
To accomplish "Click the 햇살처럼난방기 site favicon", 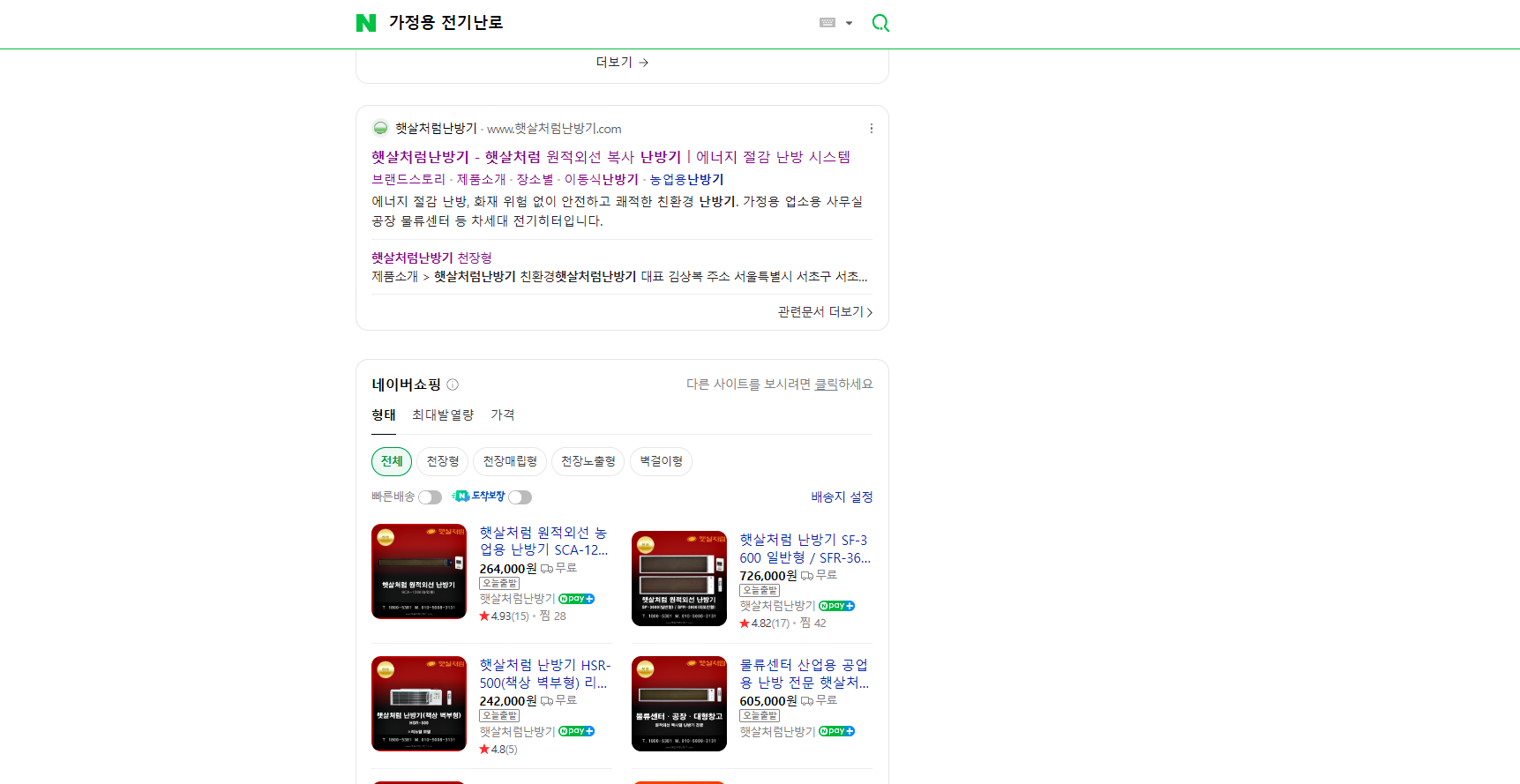I will point(380,129).
